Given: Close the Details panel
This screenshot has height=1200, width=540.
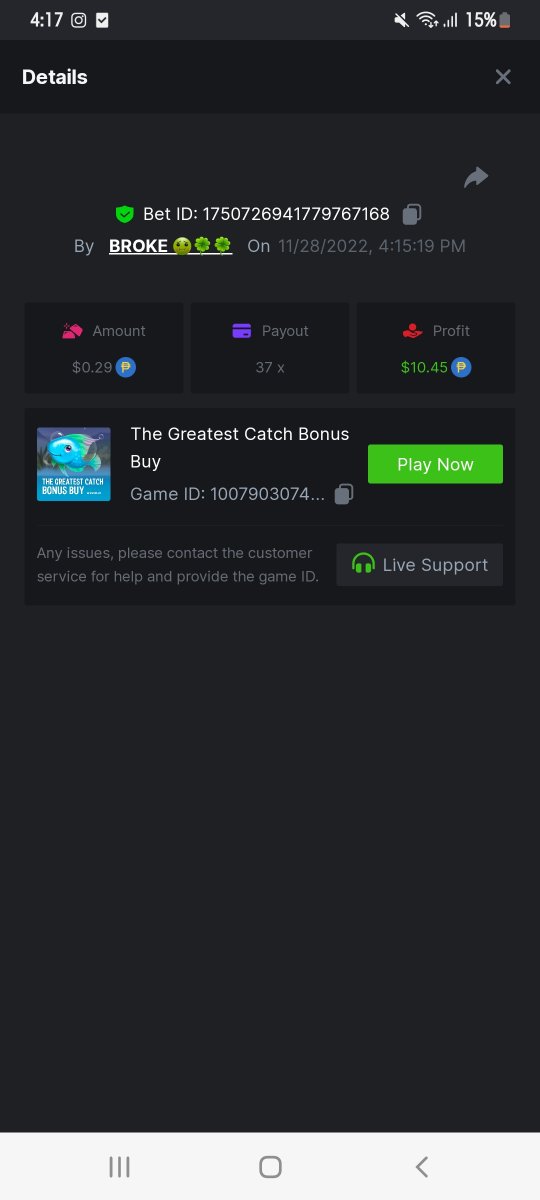Looking at the screenshot, I should pos(503,77).
